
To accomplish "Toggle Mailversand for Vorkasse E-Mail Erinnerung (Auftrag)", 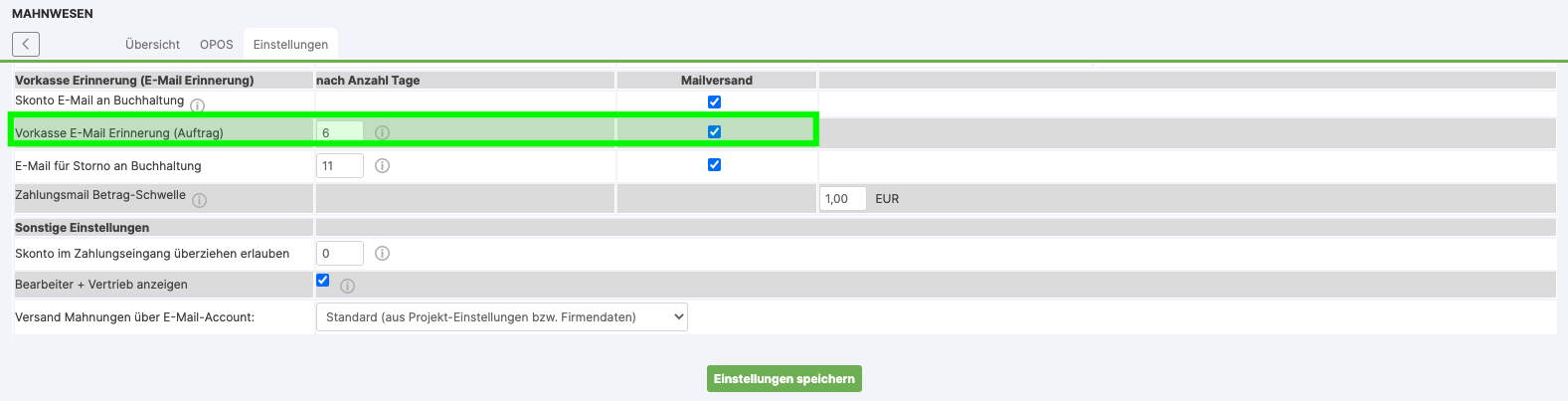I will click(x=714, y=131).
